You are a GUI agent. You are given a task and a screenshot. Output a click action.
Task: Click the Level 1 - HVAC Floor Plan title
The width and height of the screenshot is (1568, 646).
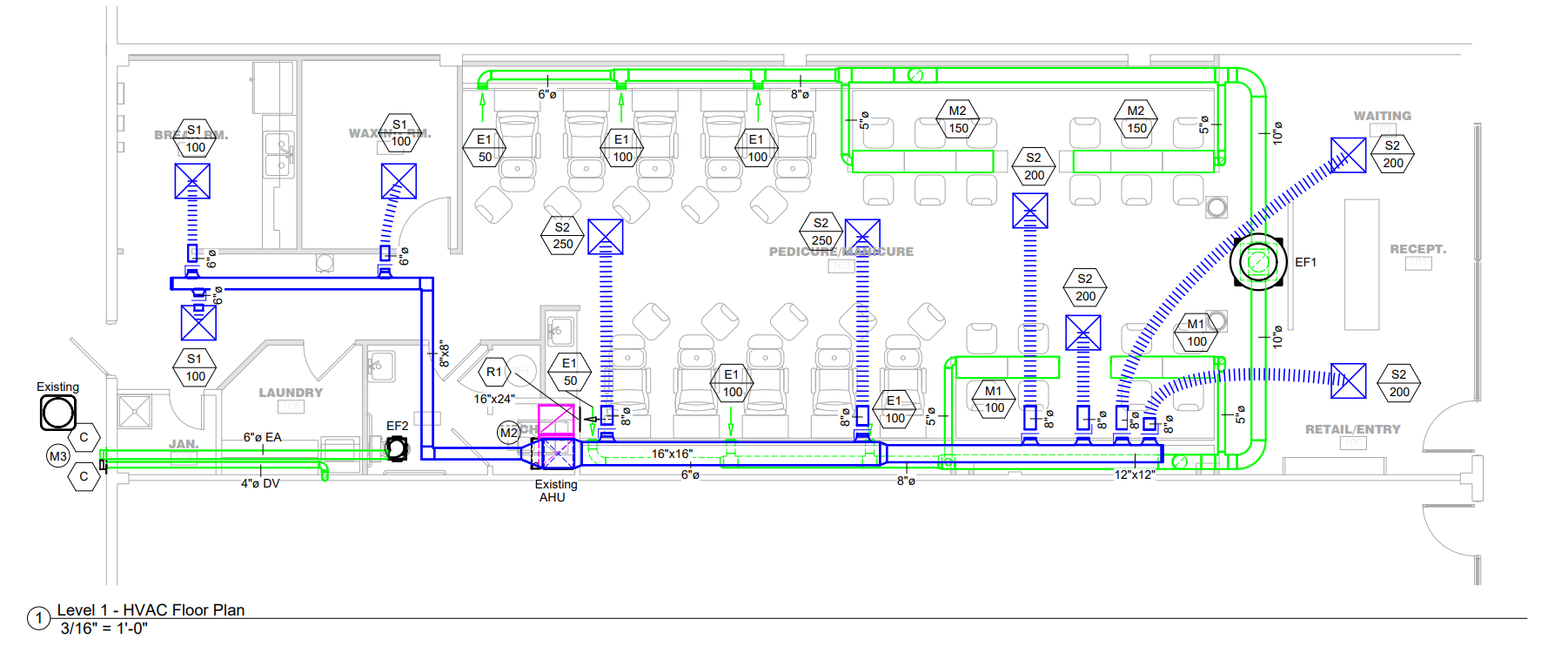point(151,609)
